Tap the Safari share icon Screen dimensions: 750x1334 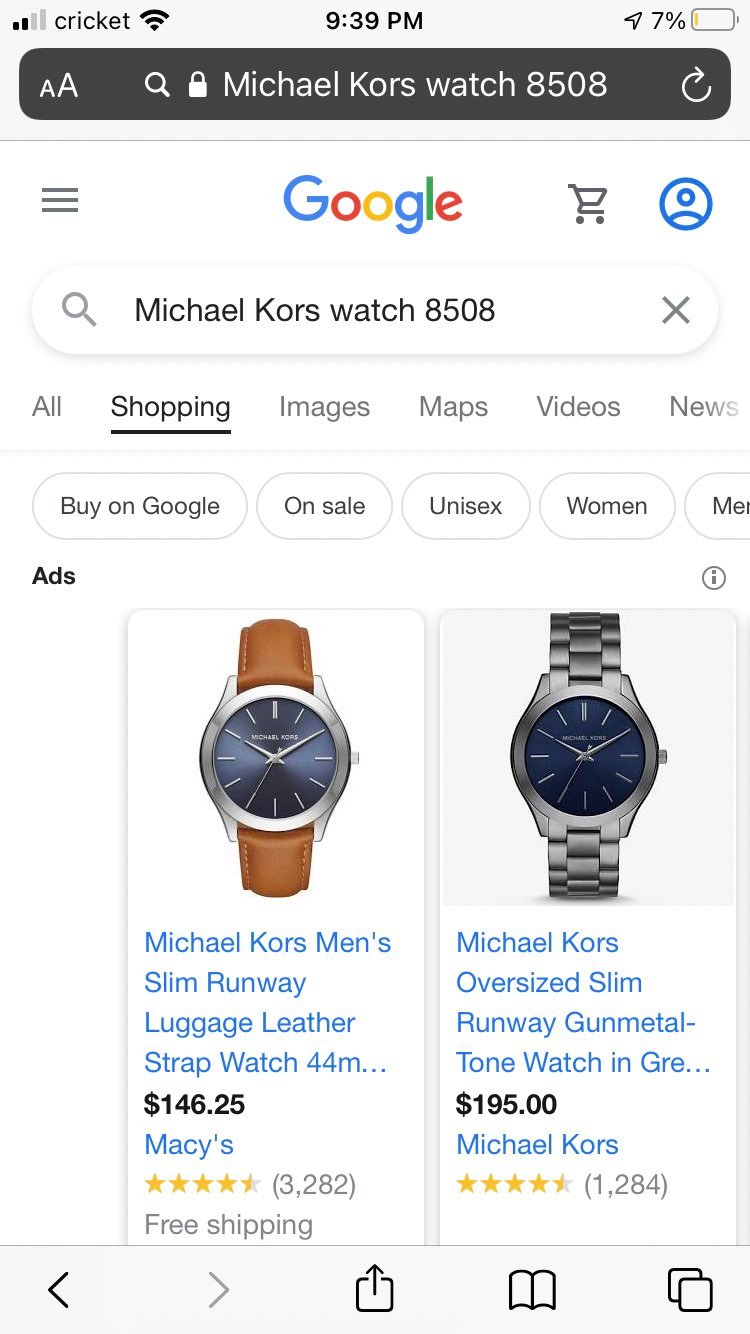(375, 1288)
